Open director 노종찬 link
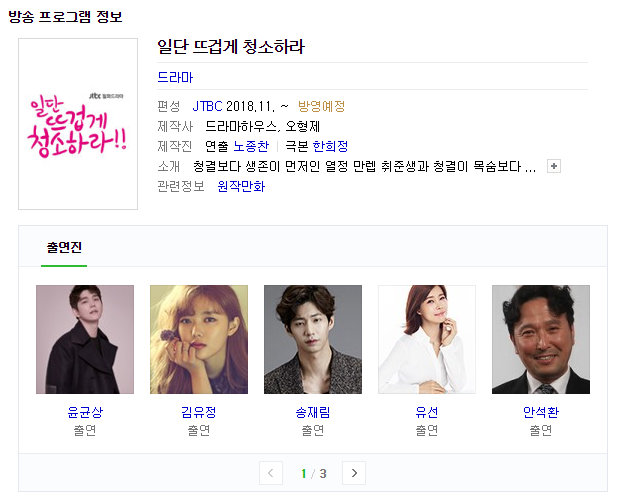Screen dimensions: 634x497 coord(251,146)
